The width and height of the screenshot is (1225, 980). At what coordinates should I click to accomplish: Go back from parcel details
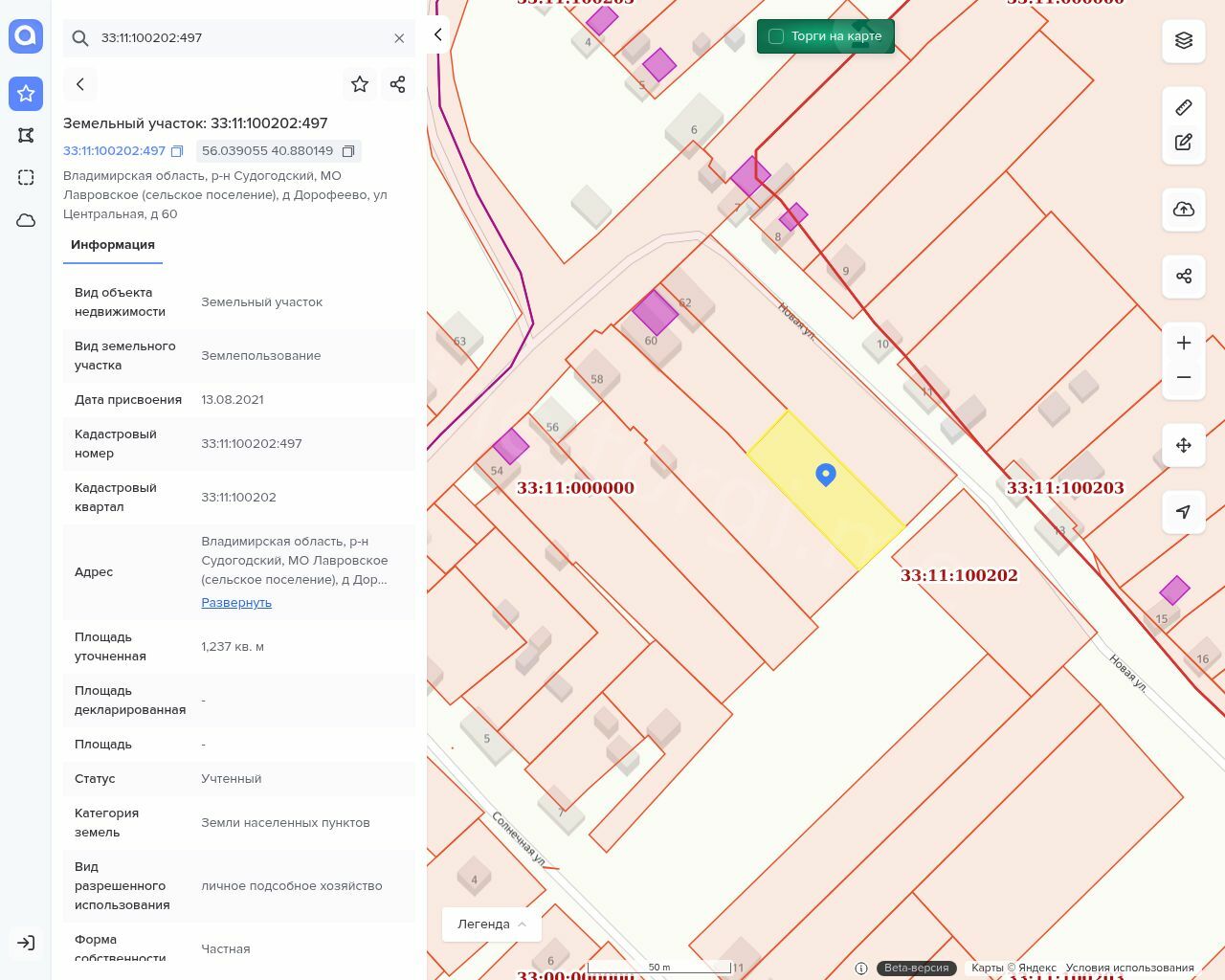coord(80,84)
